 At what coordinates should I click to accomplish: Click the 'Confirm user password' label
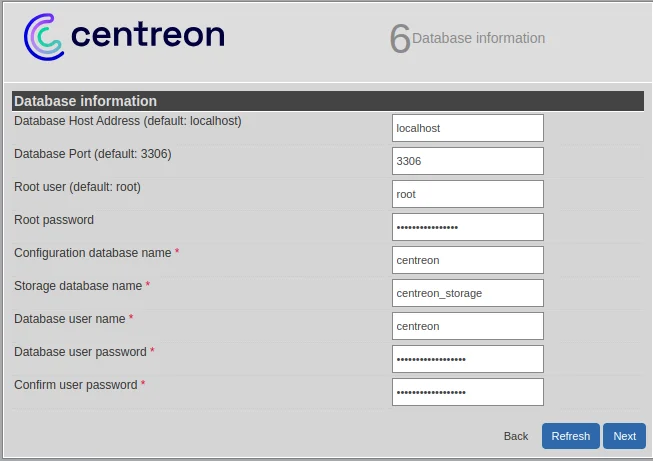76,385
